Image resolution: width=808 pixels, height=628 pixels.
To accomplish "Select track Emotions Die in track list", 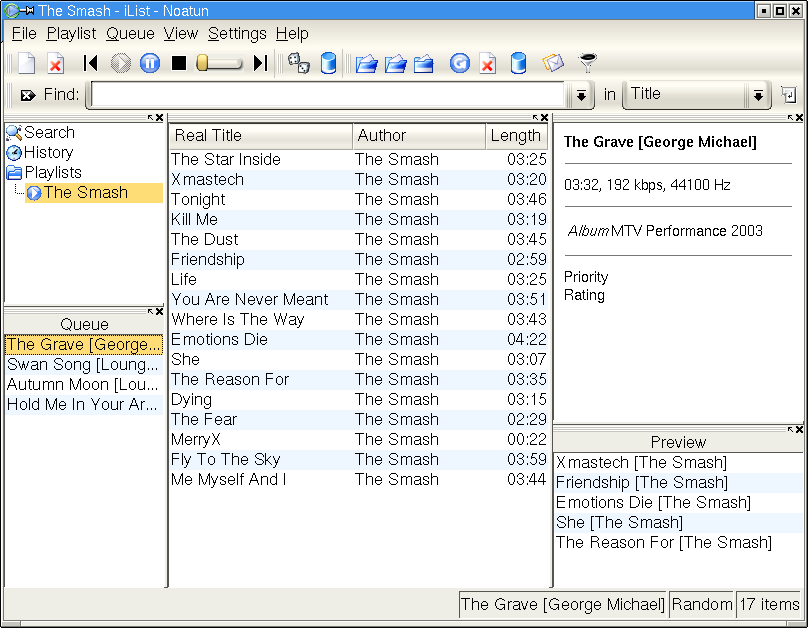I will [x=359, y=340].
